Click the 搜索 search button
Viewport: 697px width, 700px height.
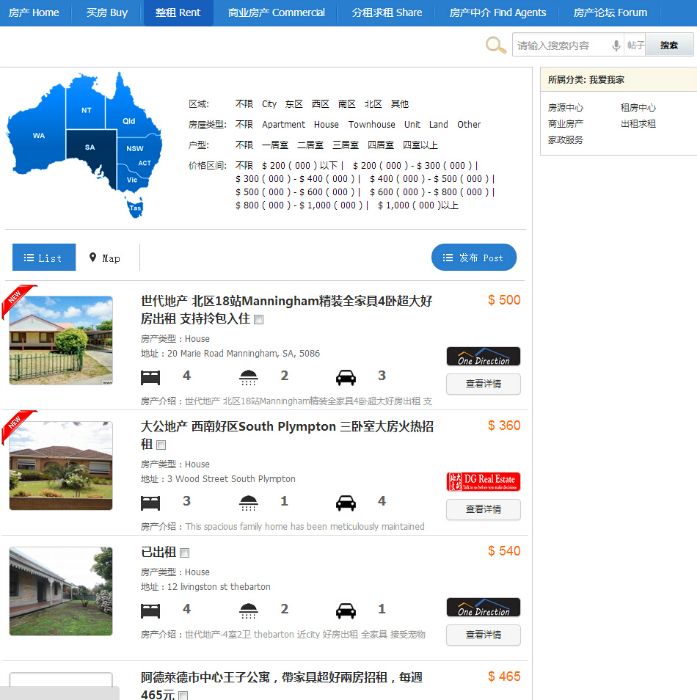(x=669, y=45)
